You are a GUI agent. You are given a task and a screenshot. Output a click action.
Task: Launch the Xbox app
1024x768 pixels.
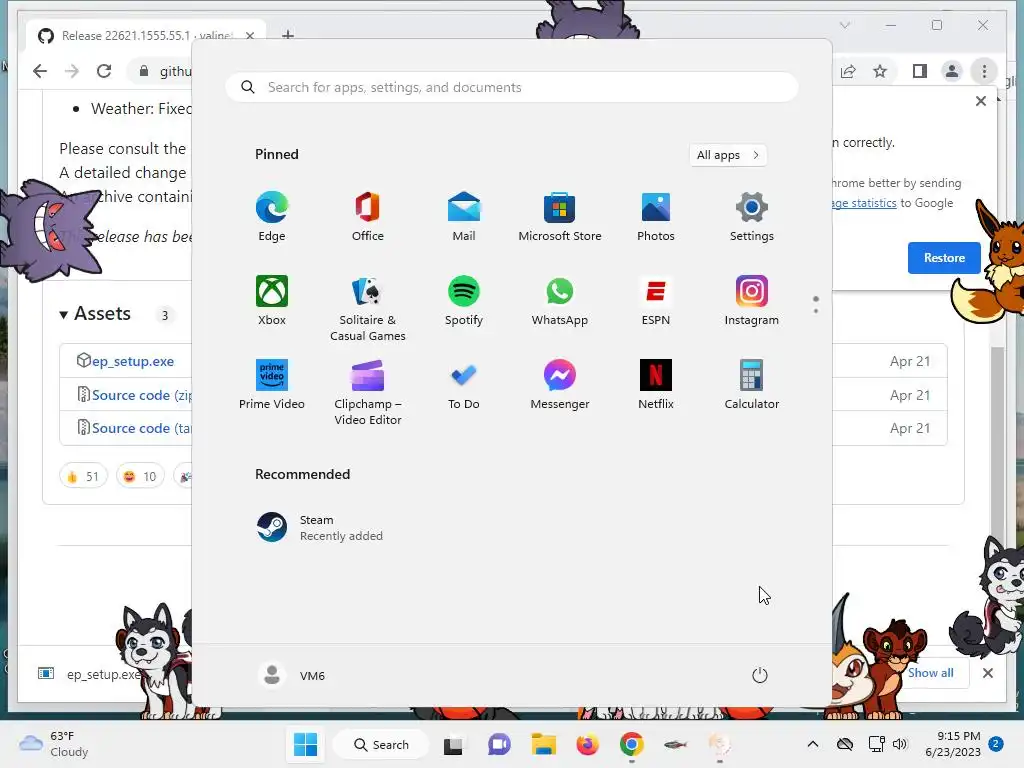[272, 300]
